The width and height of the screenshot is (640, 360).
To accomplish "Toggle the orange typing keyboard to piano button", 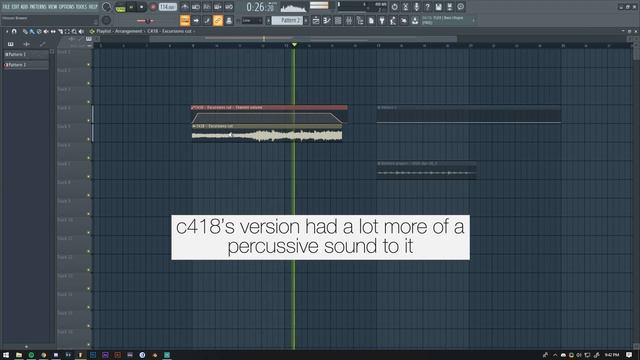I will [185, 20].
